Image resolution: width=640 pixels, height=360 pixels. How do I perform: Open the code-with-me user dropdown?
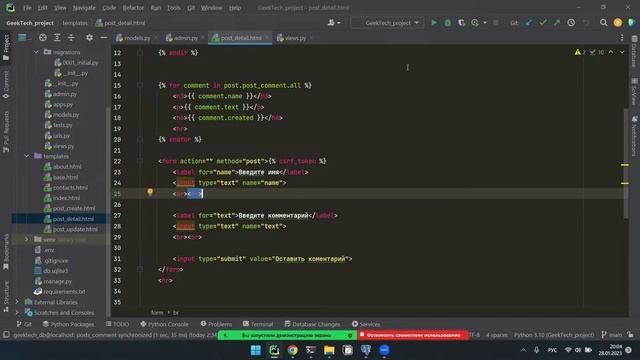point(333,23)
